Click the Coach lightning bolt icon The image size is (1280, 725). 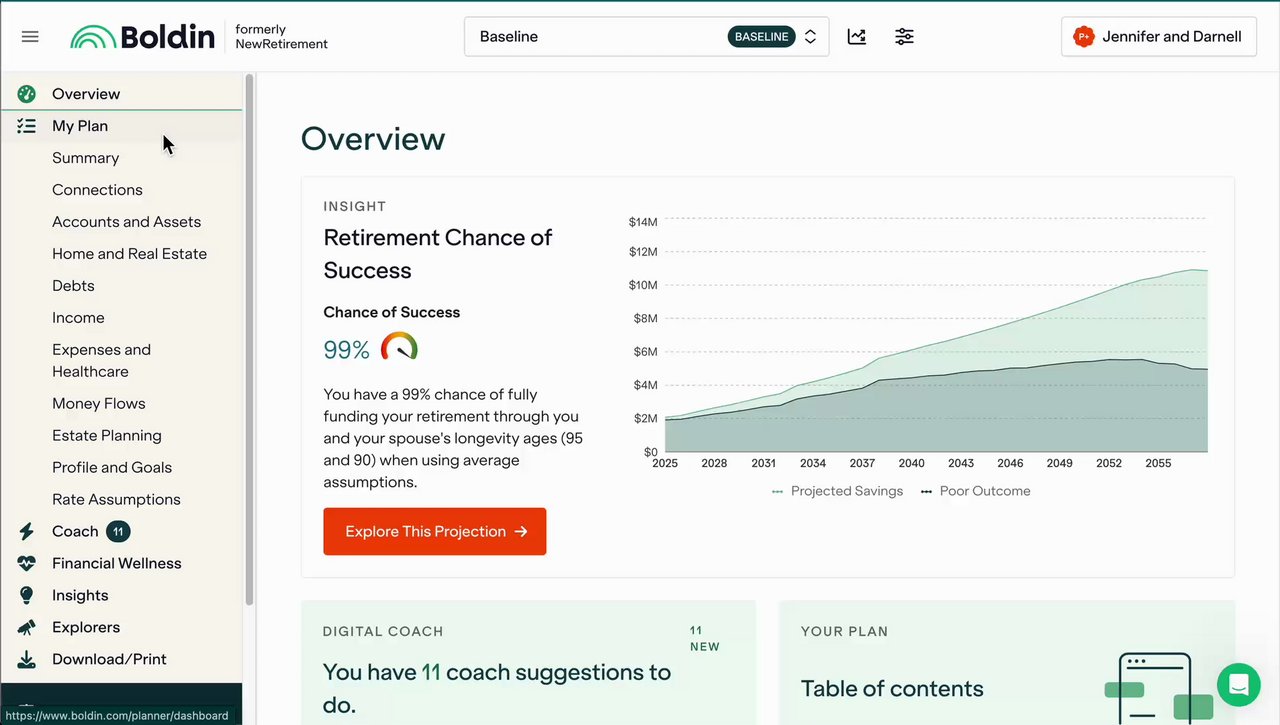(27, 531)
